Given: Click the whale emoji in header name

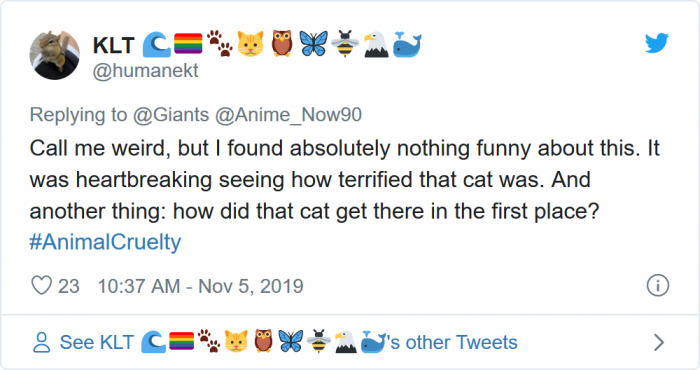Looking at the screenshot, I should [407, 44].
